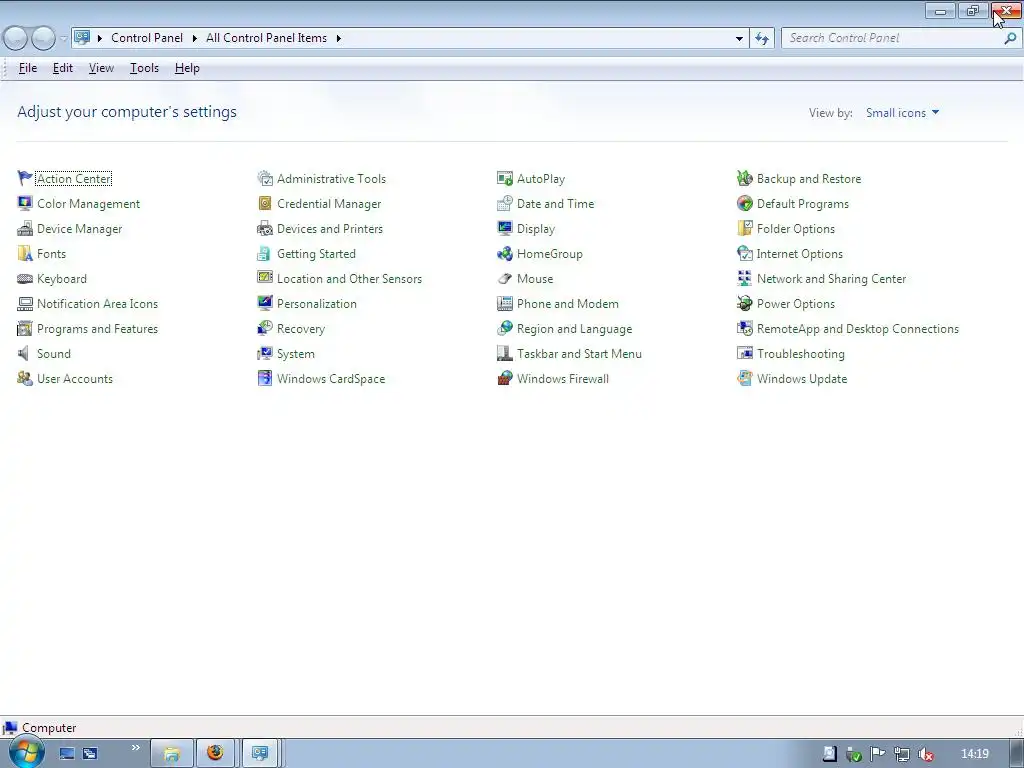Click the muted volume tray icon
The image size is (1024, 768).
(x=925, y=754)
